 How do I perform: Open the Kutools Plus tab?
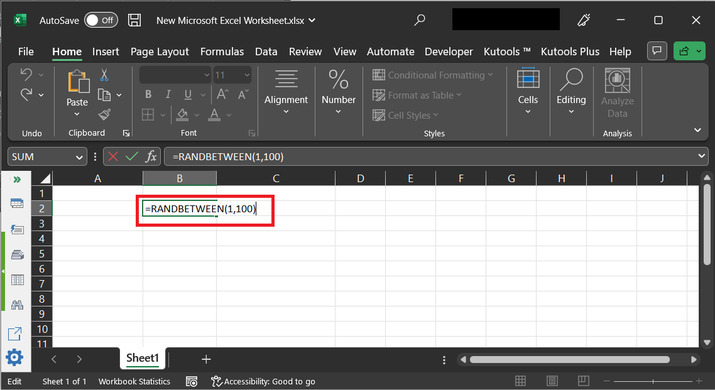click(570, 52)
